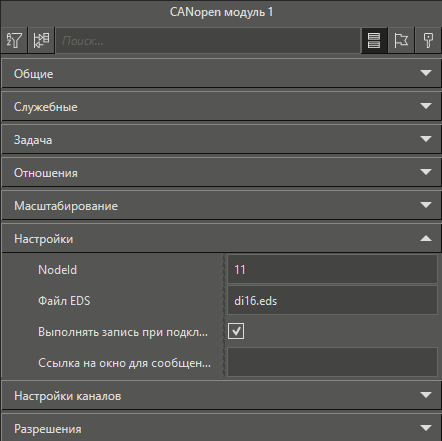Click the Отношения header label
442x441 pixels.
(46, 173)
